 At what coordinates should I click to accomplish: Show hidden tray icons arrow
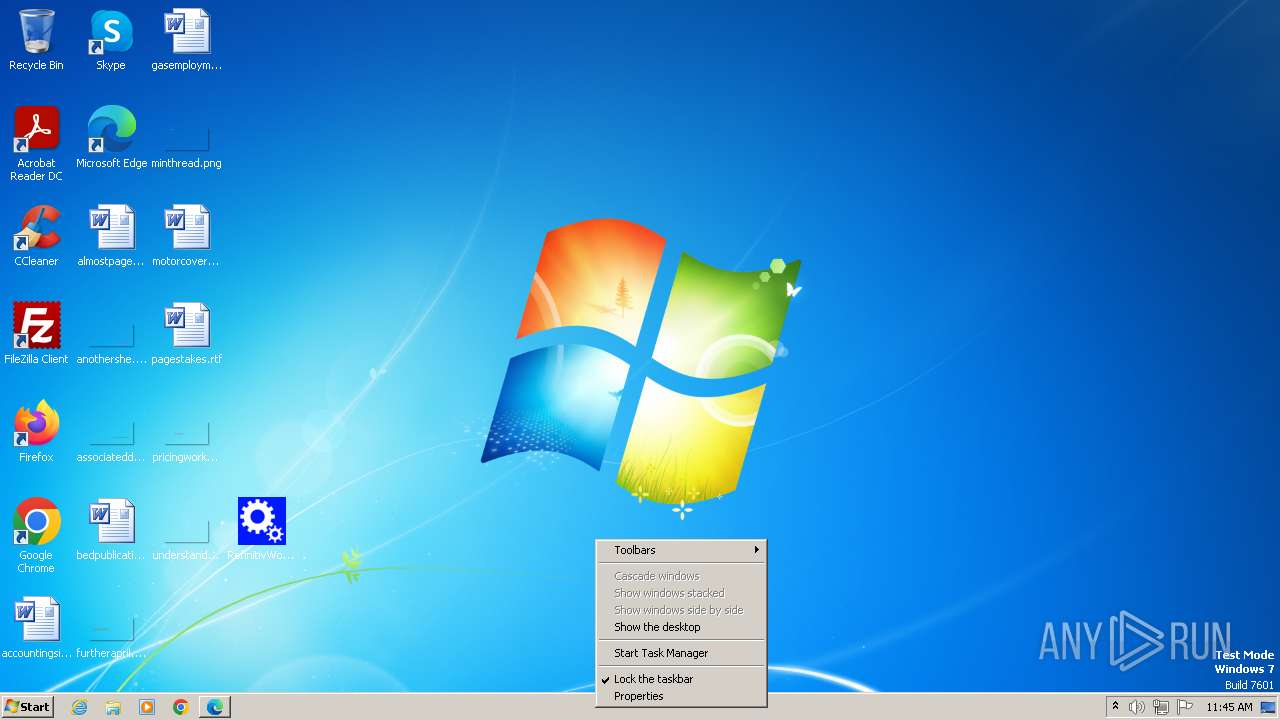pos(1115,707)
